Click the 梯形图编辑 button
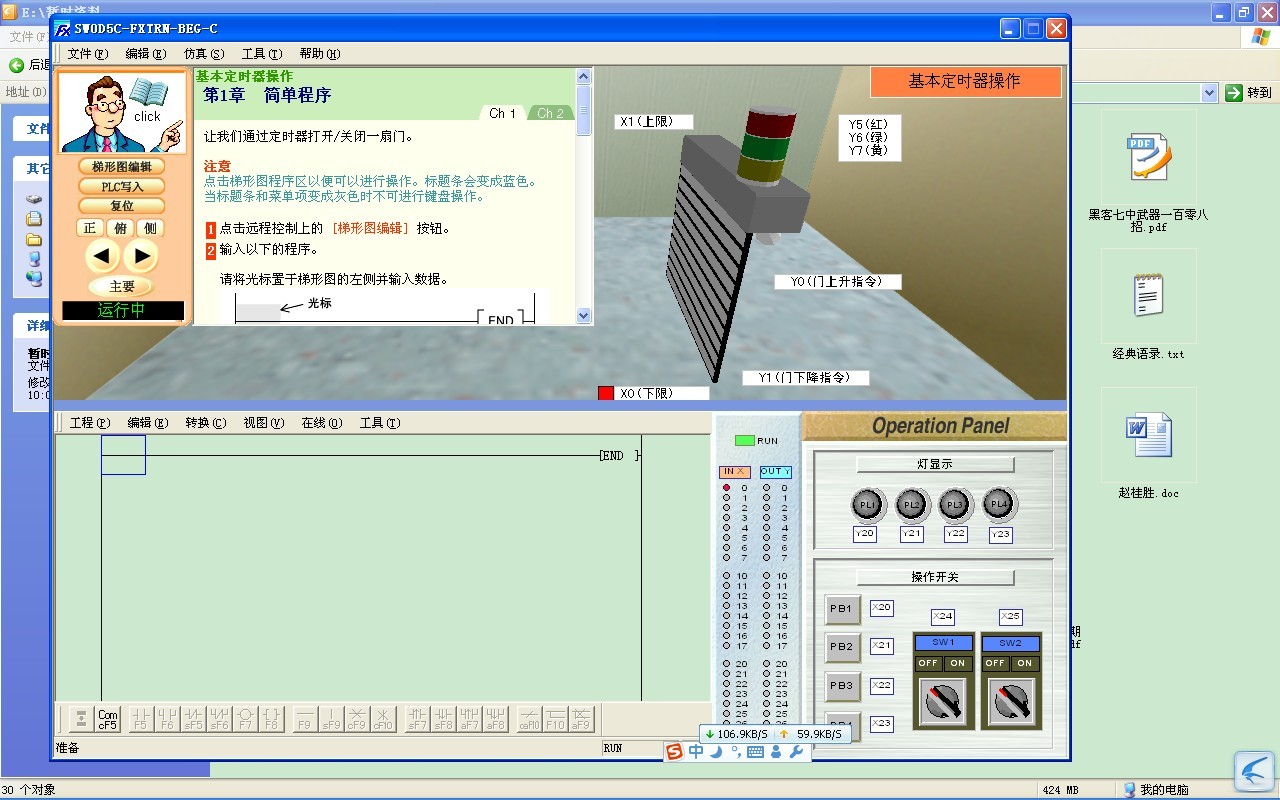The width and height of the screenshot is (1280, 800). tap(122, 167)
